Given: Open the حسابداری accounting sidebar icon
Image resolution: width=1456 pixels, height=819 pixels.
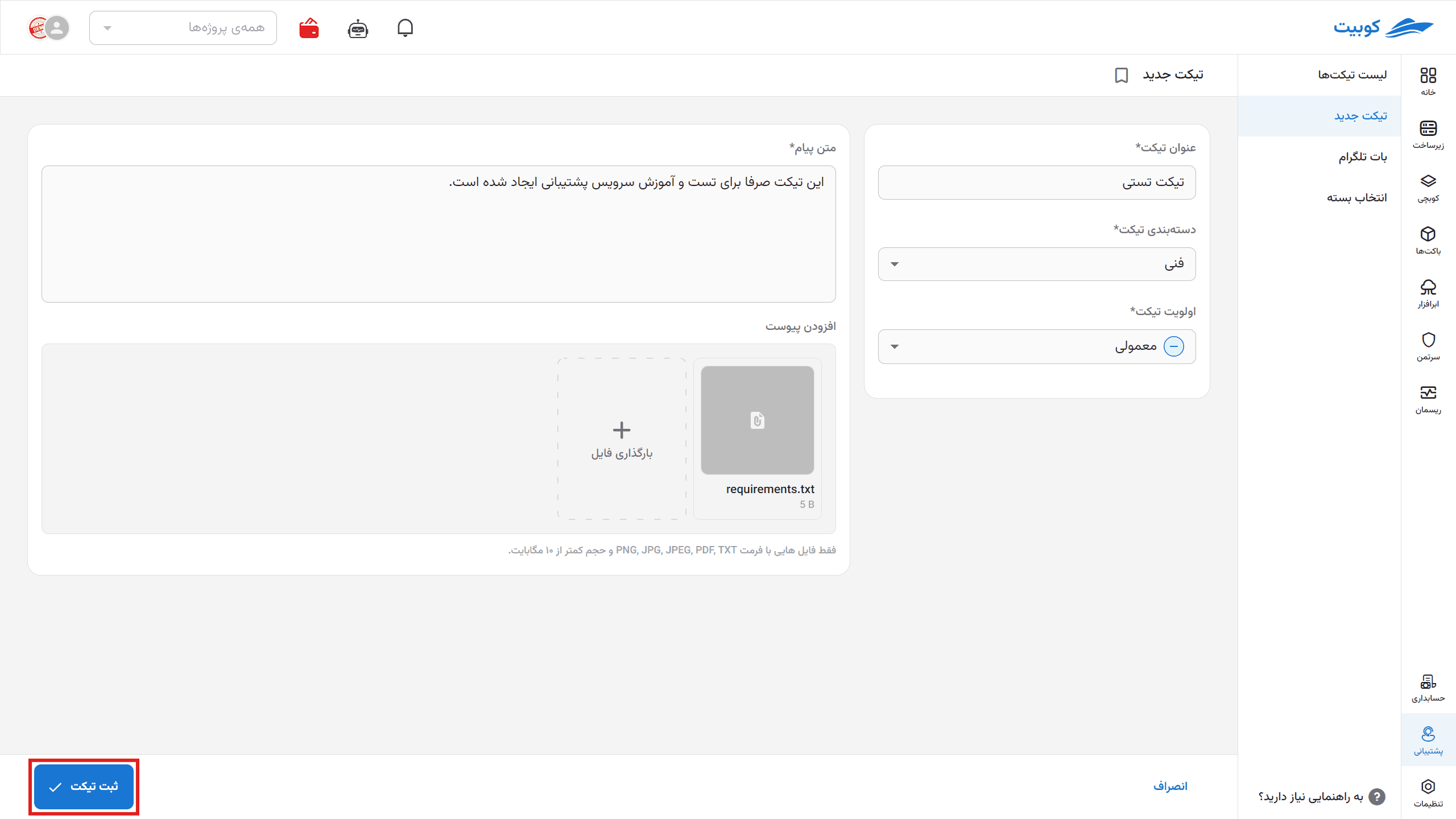Looking at the screenshot, I should pos(1428,688).
